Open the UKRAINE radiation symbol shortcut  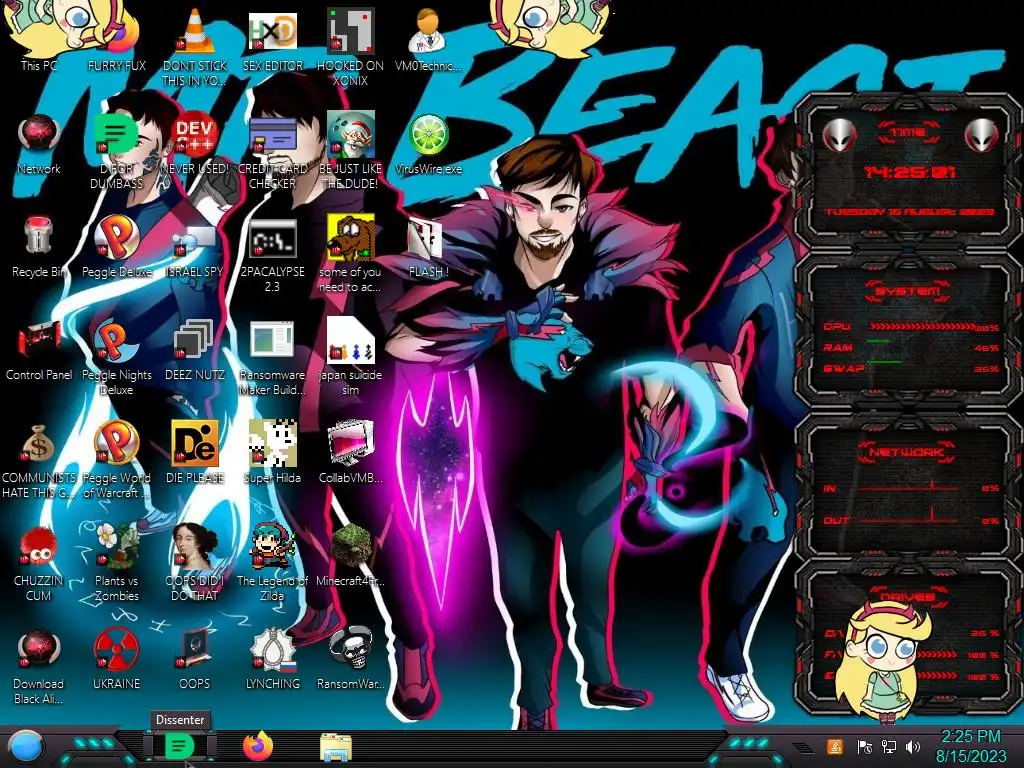tap(116, 658)
